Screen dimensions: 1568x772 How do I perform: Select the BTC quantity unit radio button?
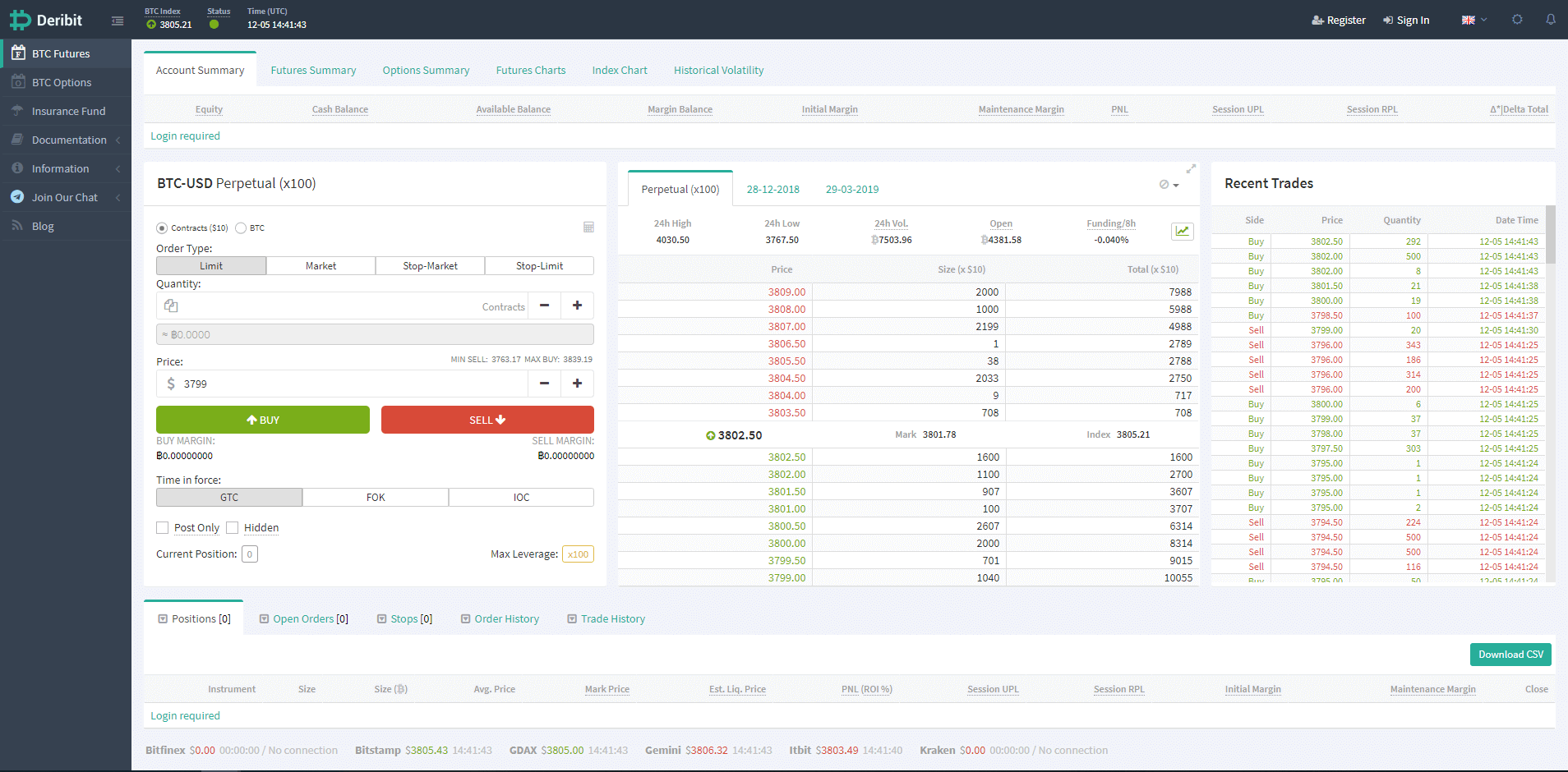[x=241, y=228]
